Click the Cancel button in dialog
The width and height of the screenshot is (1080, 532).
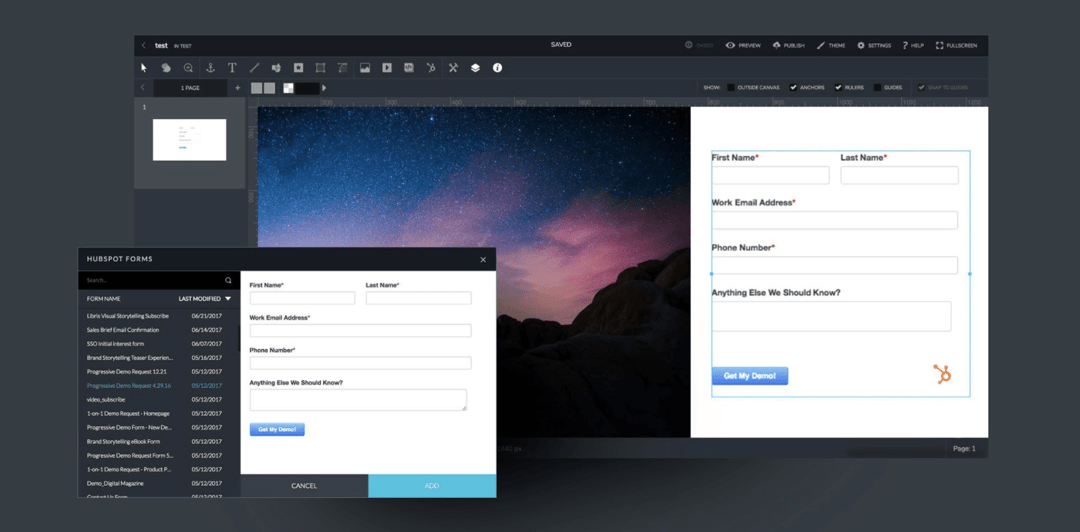304,486
